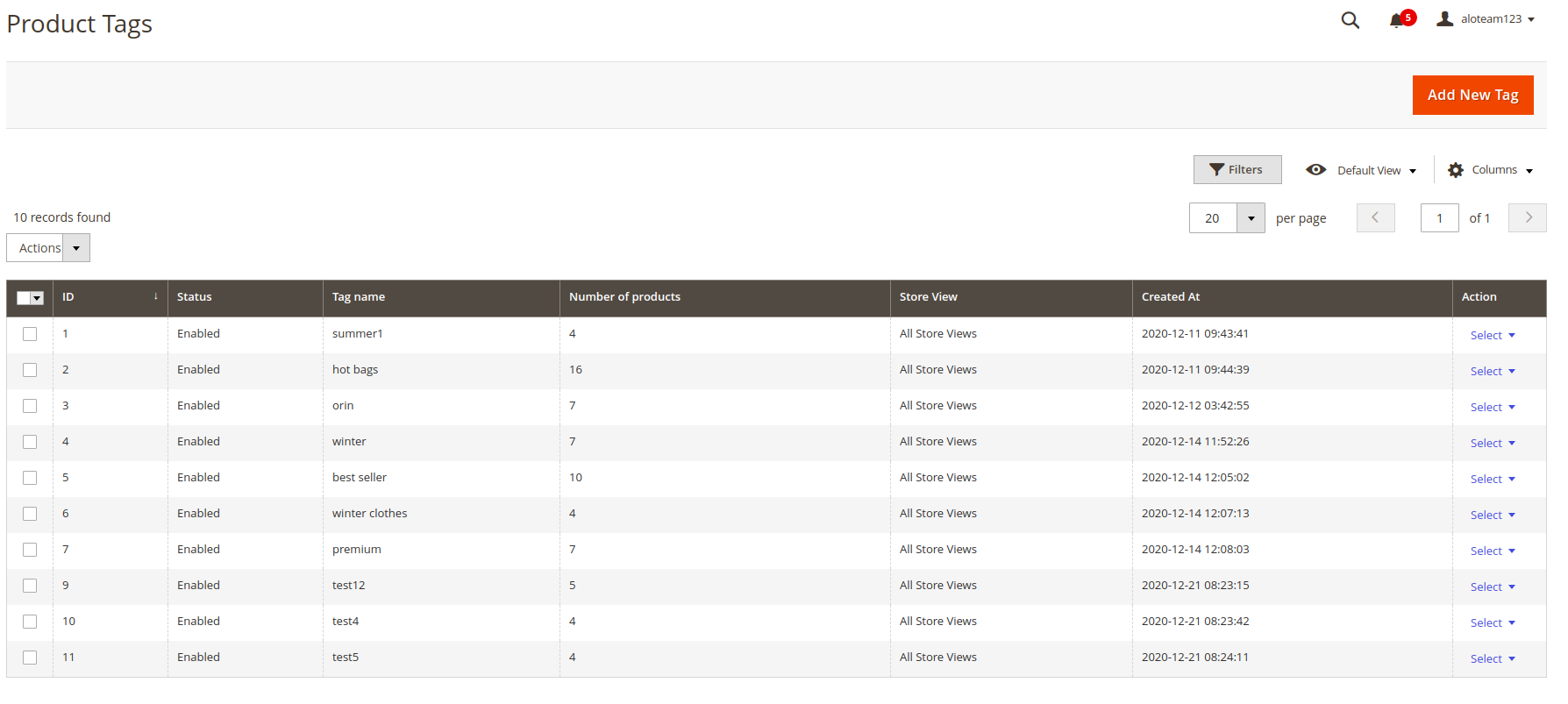Check the box for summer1 tag row

click(x=30, y=334)
